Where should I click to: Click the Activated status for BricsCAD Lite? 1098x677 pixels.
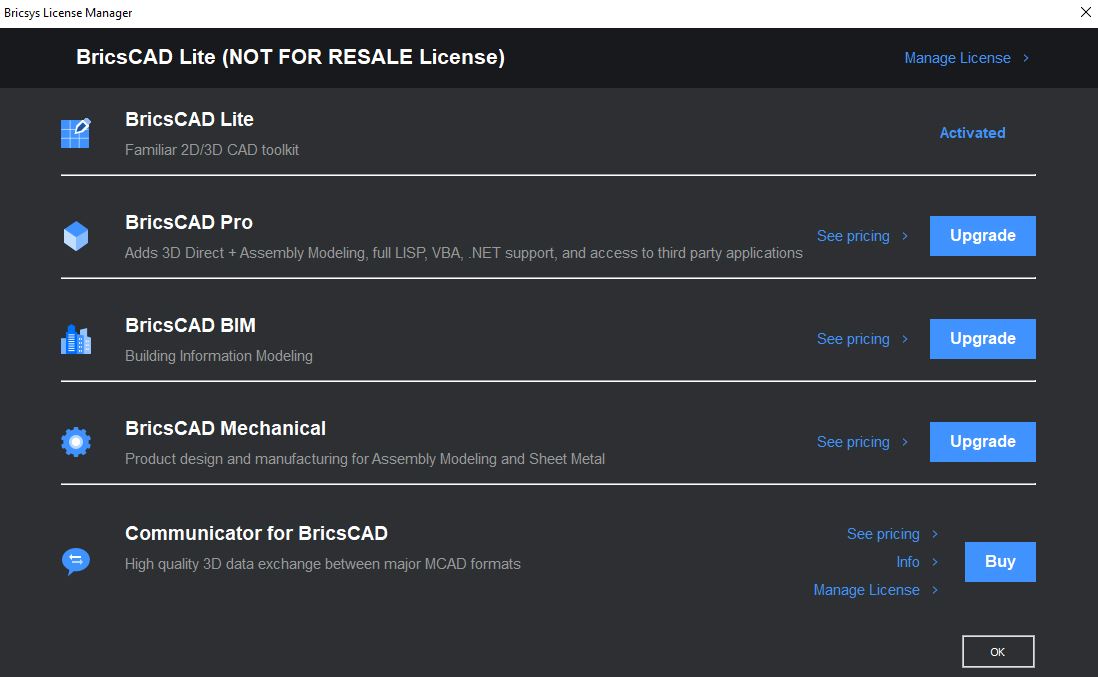click(972, 133)
